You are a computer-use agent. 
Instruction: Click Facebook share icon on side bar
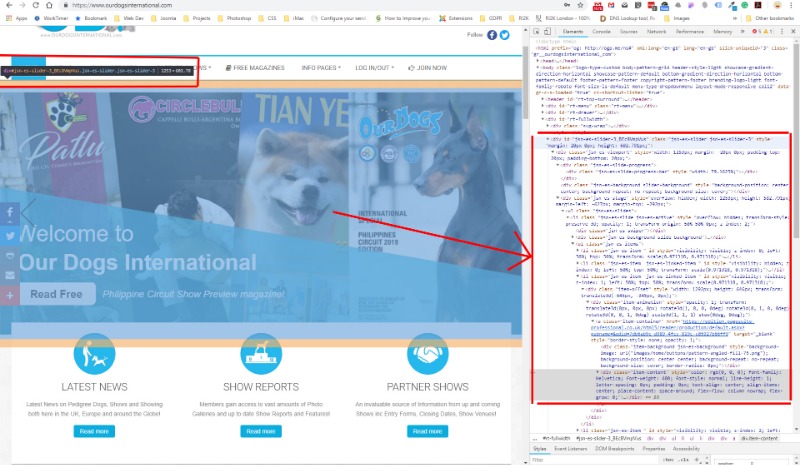(10, 212)
